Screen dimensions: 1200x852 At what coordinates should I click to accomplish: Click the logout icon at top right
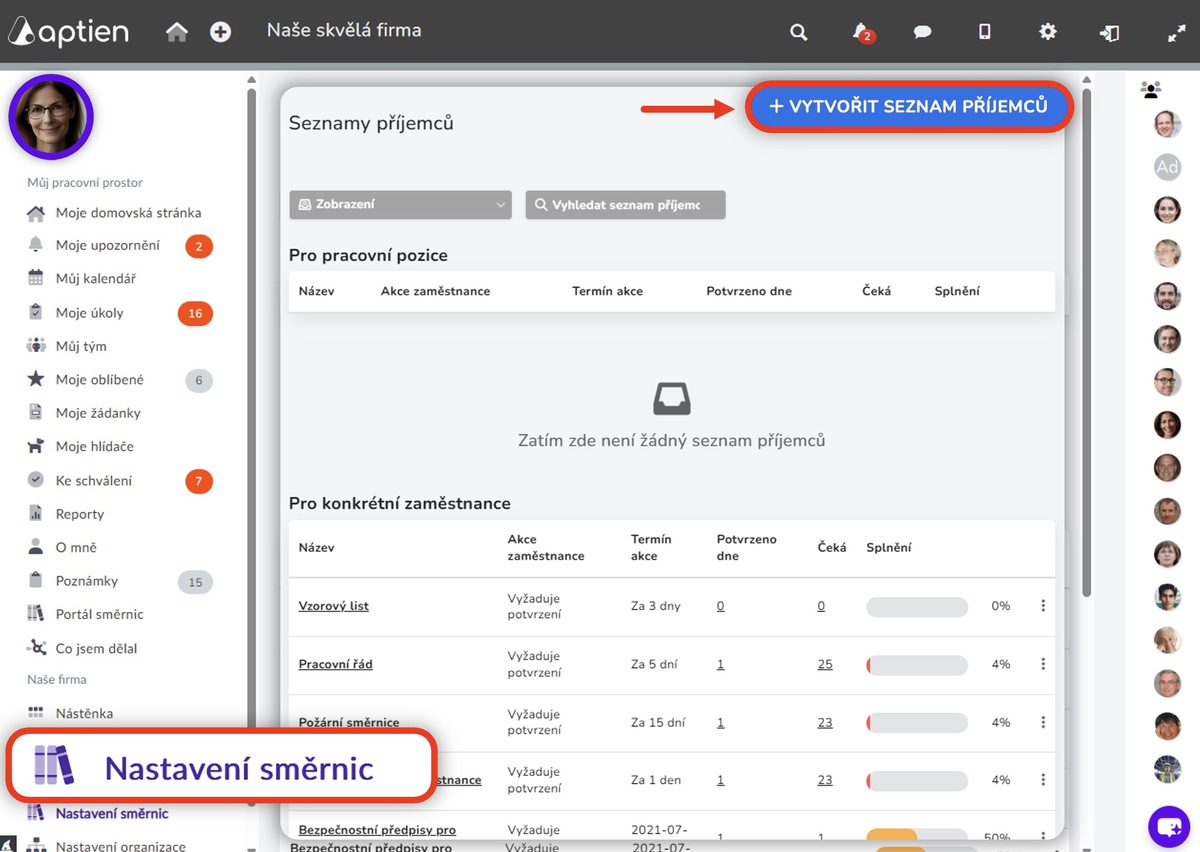coord(1109,32)
